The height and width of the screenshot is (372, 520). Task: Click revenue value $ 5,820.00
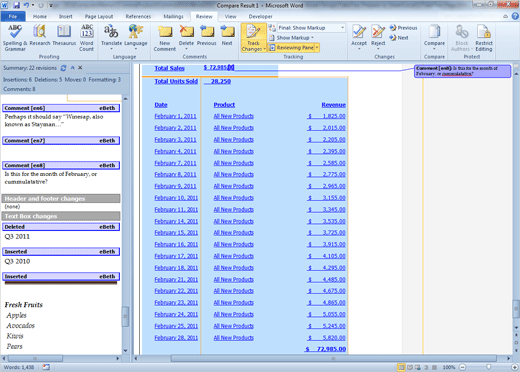point(326,338)
